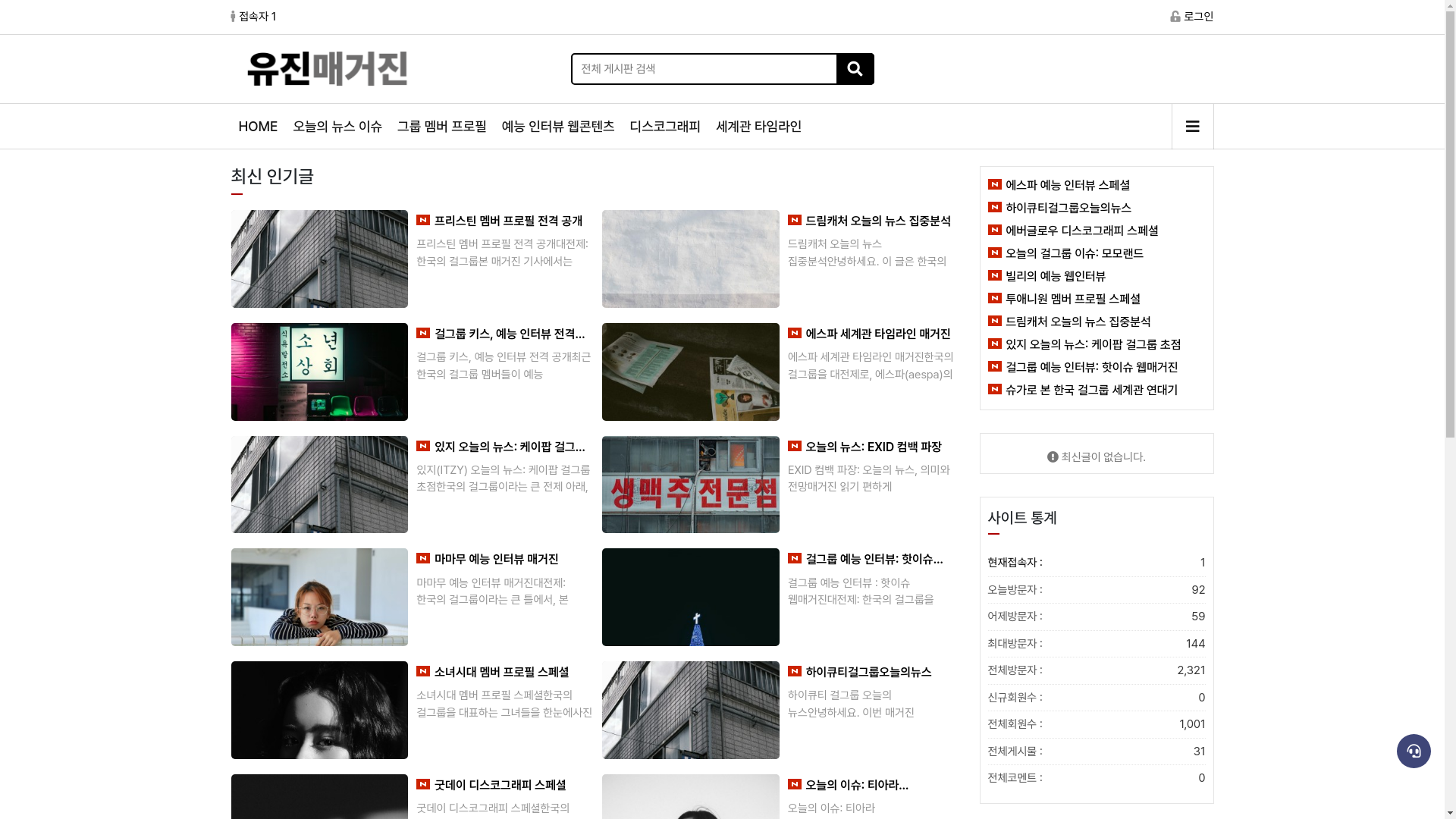1456x819 pixels.
Task: Open sidebar link 슈가로 본 한국 걸그룹 세계관 연대기
Action: point(1091,390)
